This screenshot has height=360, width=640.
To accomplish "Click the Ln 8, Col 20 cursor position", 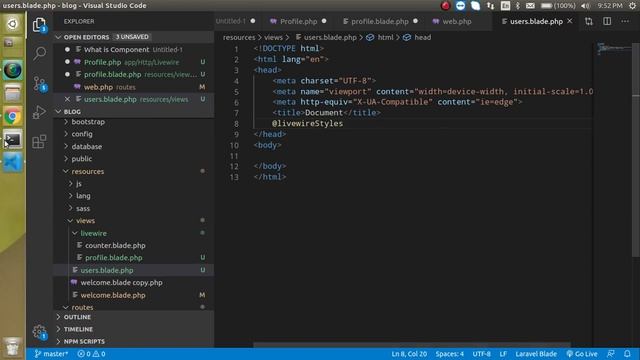I will (409, 354).
